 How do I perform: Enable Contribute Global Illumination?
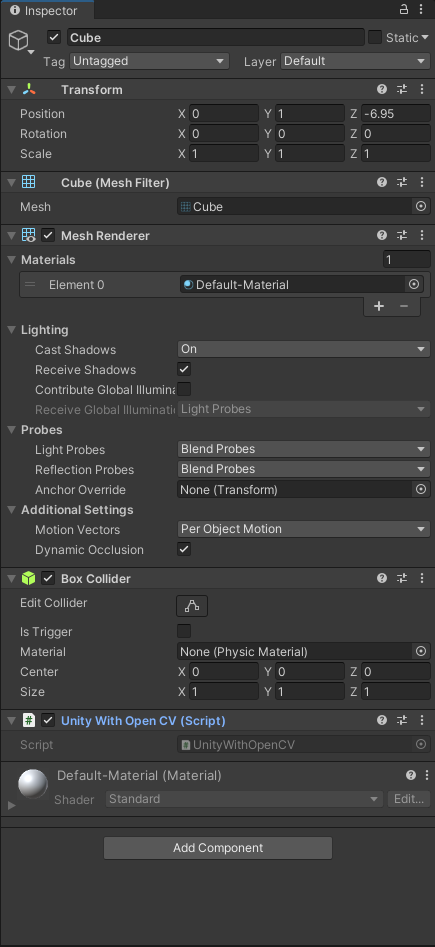click(x=184, y=389)
